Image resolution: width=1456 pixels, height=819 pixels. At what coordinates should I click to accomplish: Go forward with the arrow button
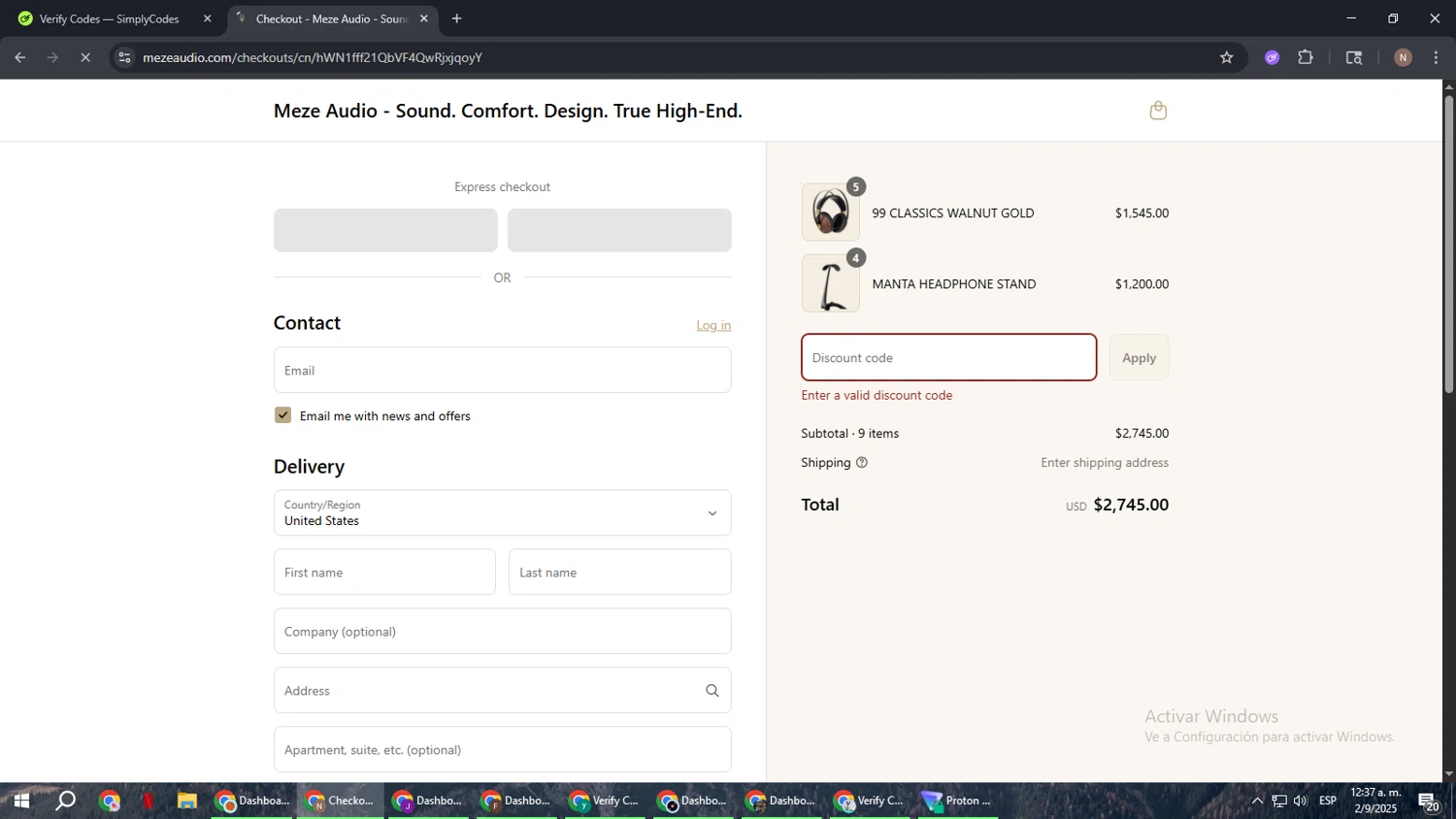53,57
